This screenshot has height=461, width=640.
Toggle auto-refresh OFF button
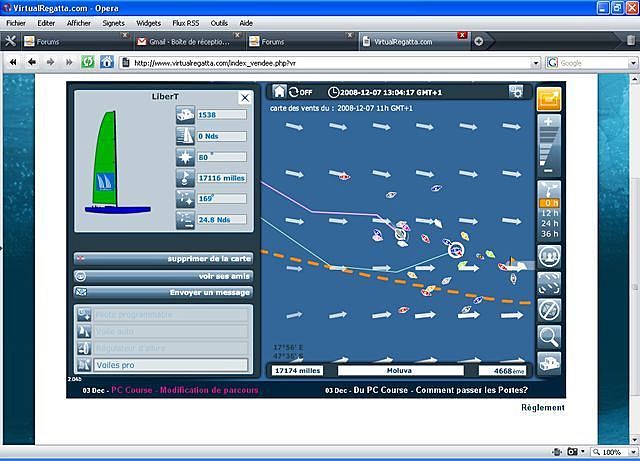tap(300, 92)
